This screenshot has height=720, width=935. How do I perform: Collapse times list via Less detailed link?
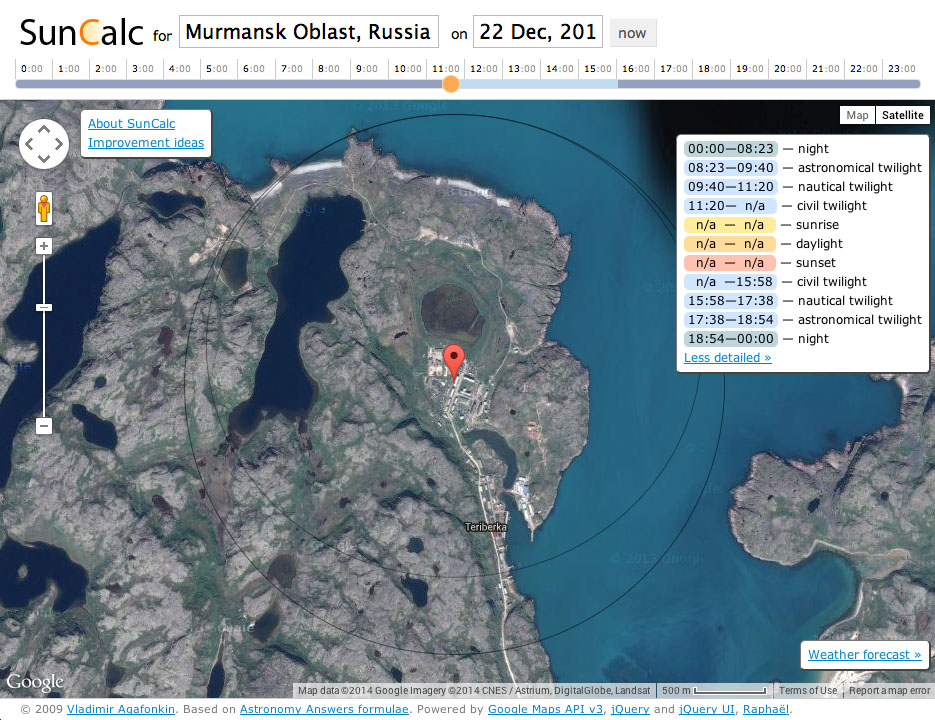click(727, 357)
